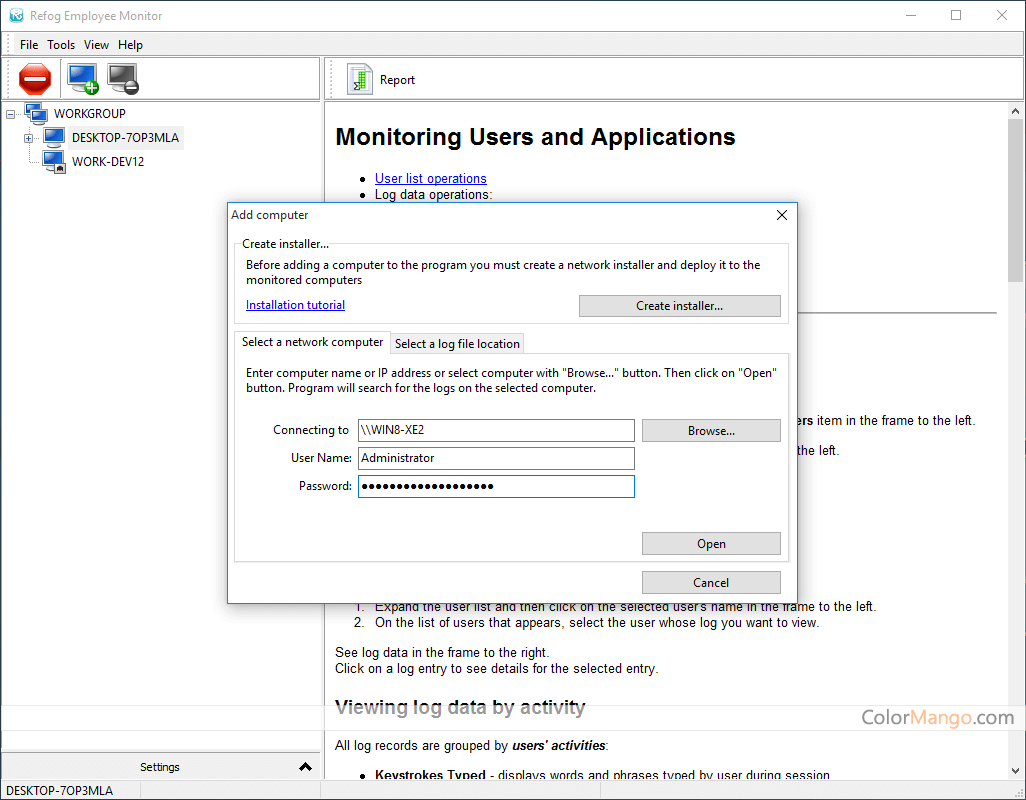Click the red stop monitoring icon

pyautogui.click(x=35, y=78)
